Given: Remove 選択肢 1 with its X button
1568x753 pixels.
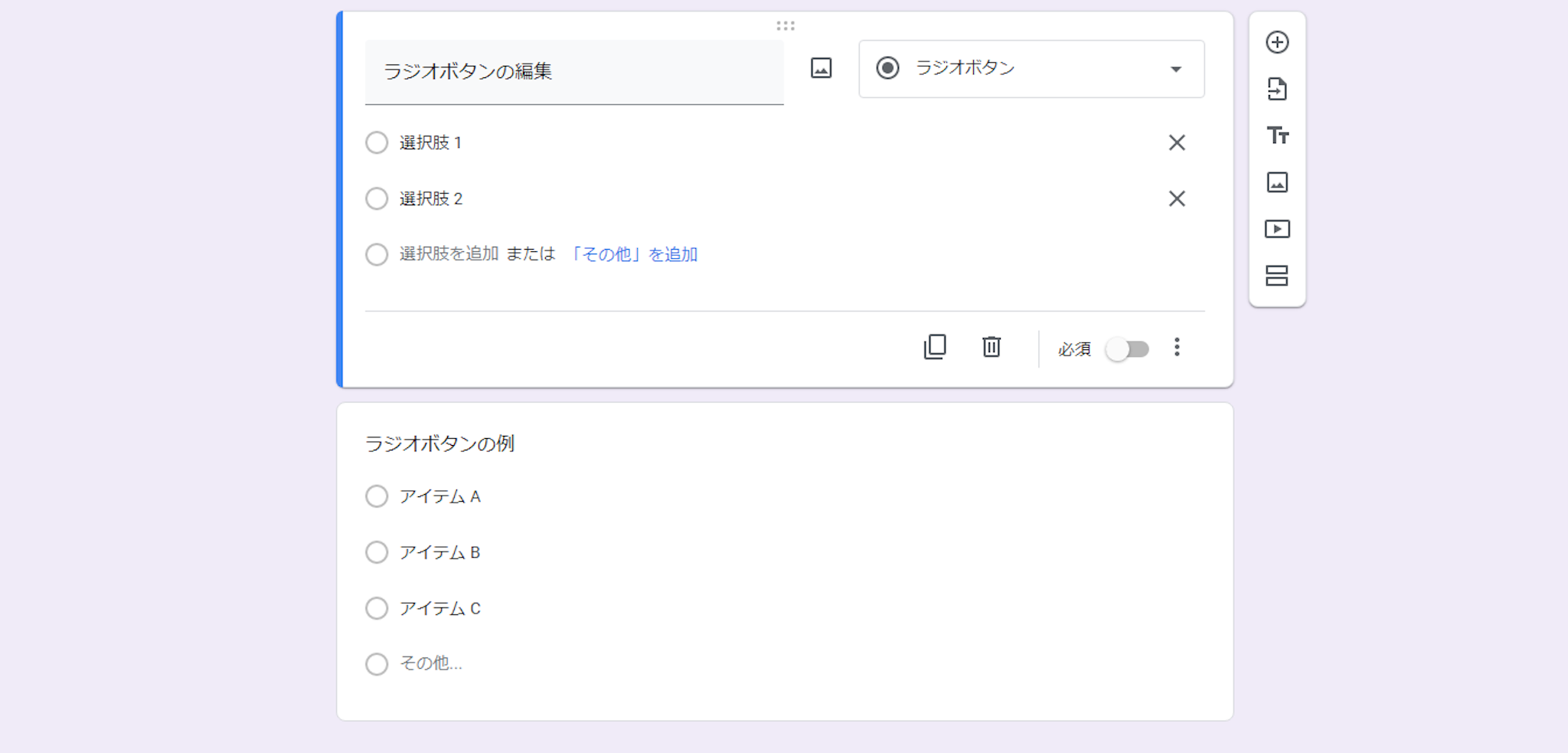Looking at the screenshot, I should point(1177,142).
